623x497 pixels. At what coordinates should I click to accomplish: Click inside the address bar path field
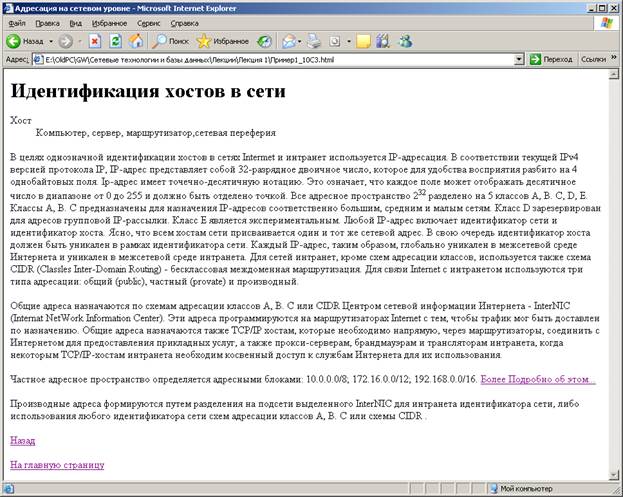[x=278, y=60]
